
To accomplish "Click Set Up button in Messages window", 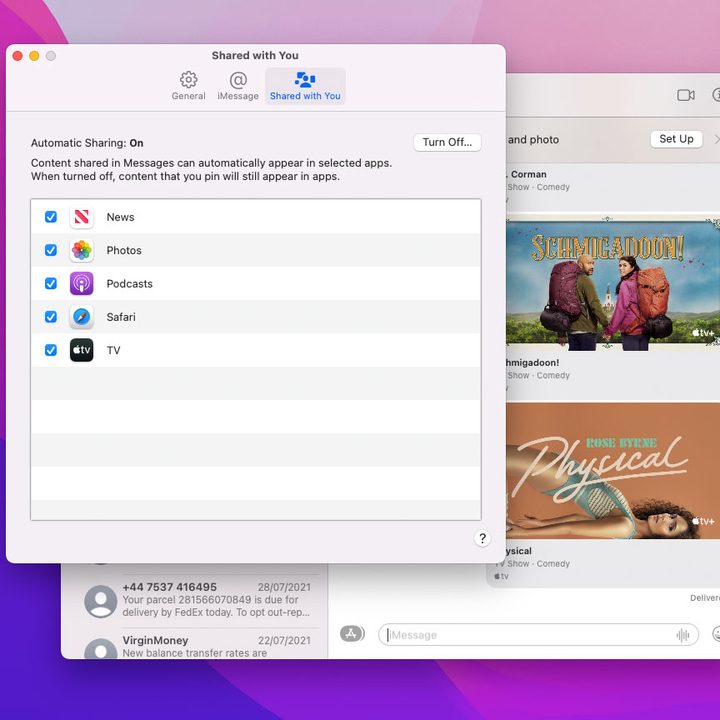I will (676, 139).
